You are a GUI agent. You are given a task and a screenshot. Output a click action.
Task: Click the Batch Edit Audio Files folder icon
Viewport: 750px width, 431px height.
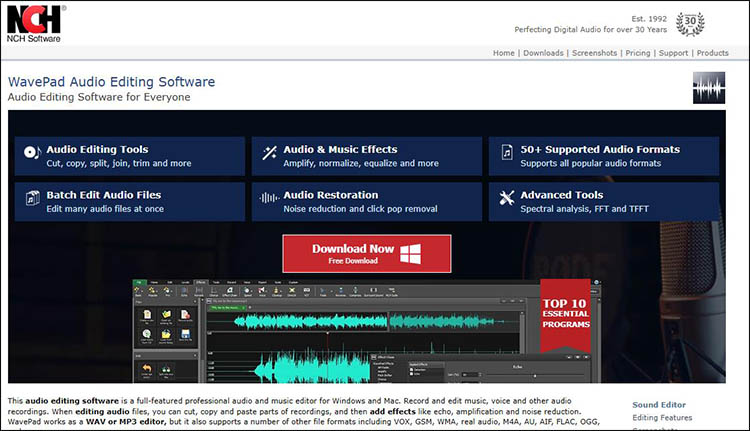coord(31,201)
